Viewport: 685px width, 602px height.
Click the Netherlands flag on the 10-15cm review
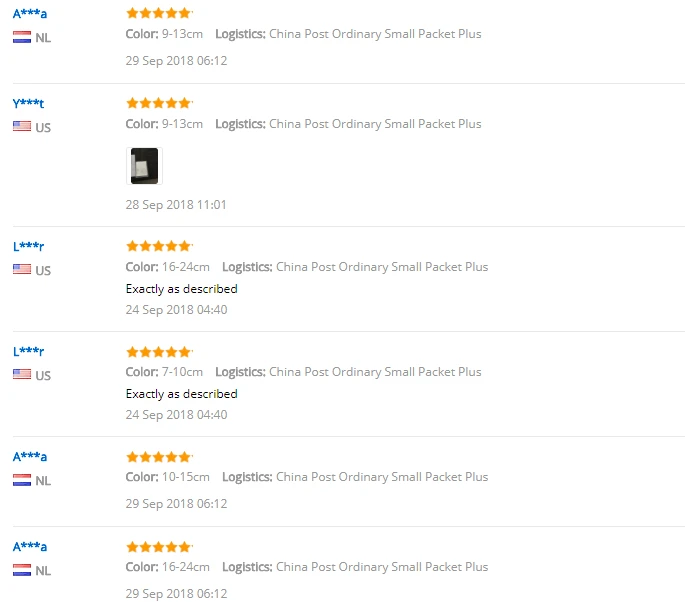pos(22,480)
